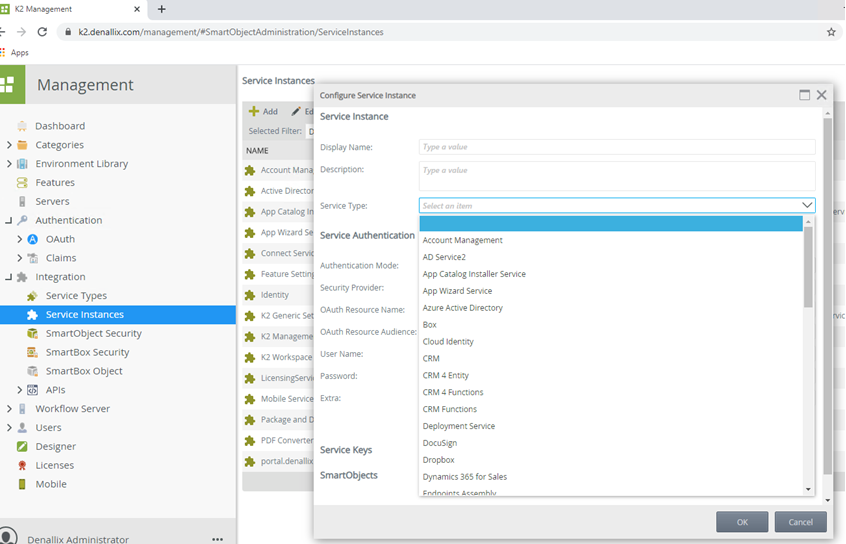The image size is (846, 544).
Task: Click the dropdown list scrollbar down arrow
Action: [808, 489]
